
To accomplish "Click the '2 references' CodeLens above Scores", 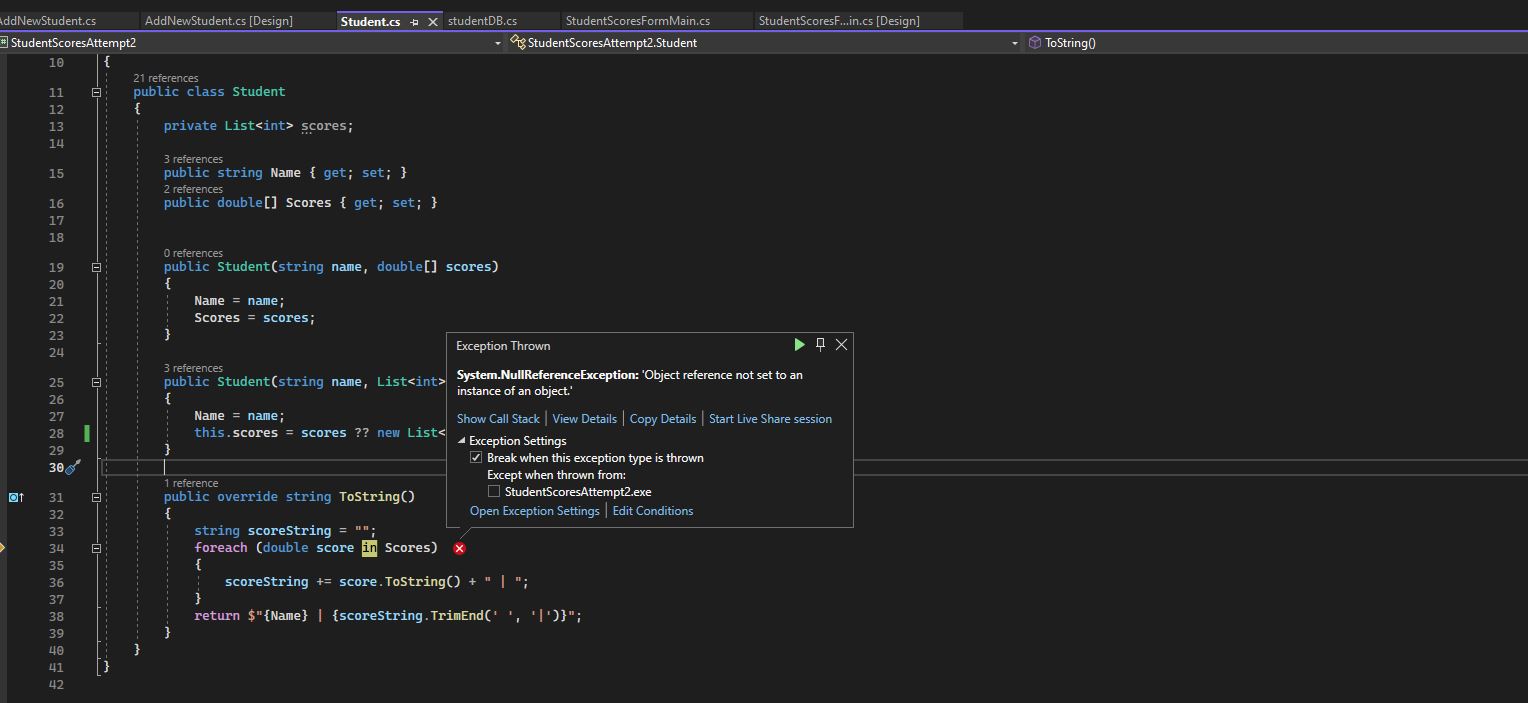I will [x=193, y=189].
